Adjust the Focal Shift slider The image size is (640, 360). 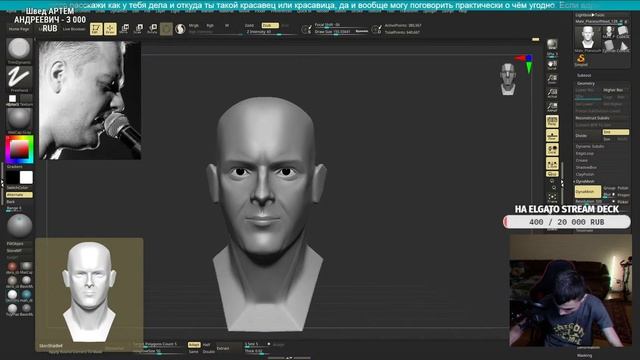click(341, 25)
